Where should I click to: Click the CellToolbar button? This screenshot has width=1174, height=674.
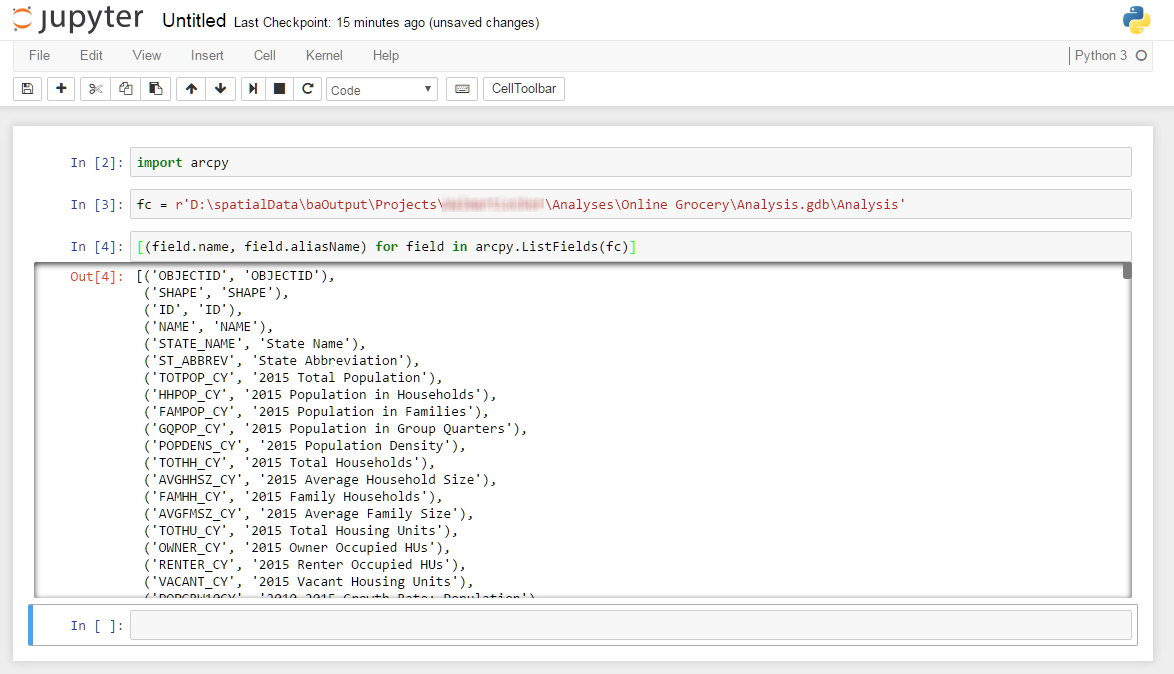click(524, 88)
